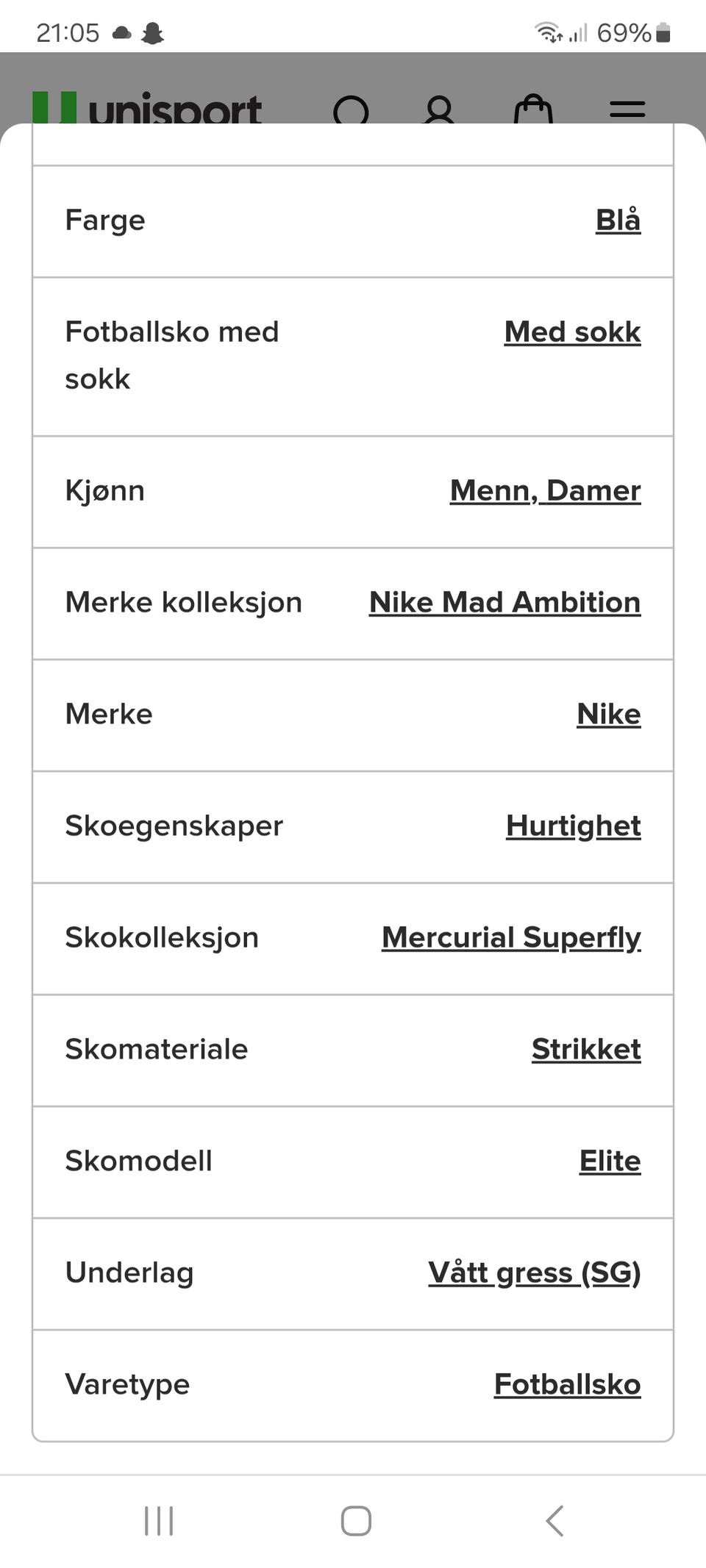Screen dimensions: 706x1568
Task: Follow the Nike brand link
Action: tap(609, 714)
